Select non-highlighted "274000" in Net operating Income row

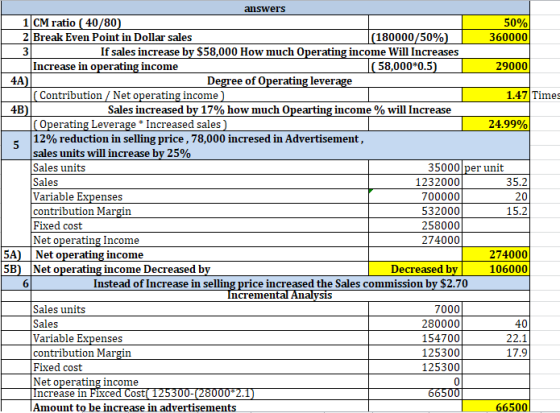pyautogui.click(x=415, y=240)
